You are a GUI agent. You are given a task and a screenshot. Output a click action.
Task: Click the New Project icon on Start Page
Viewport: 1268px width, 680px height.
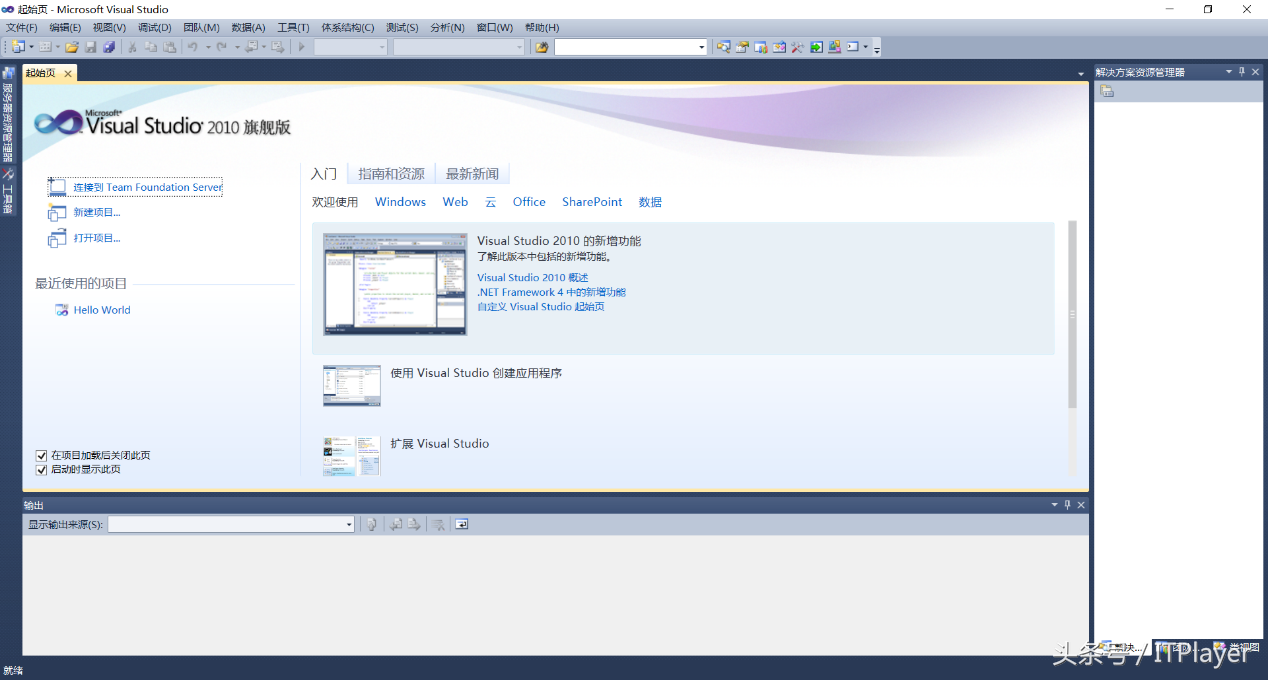(56, 212)
